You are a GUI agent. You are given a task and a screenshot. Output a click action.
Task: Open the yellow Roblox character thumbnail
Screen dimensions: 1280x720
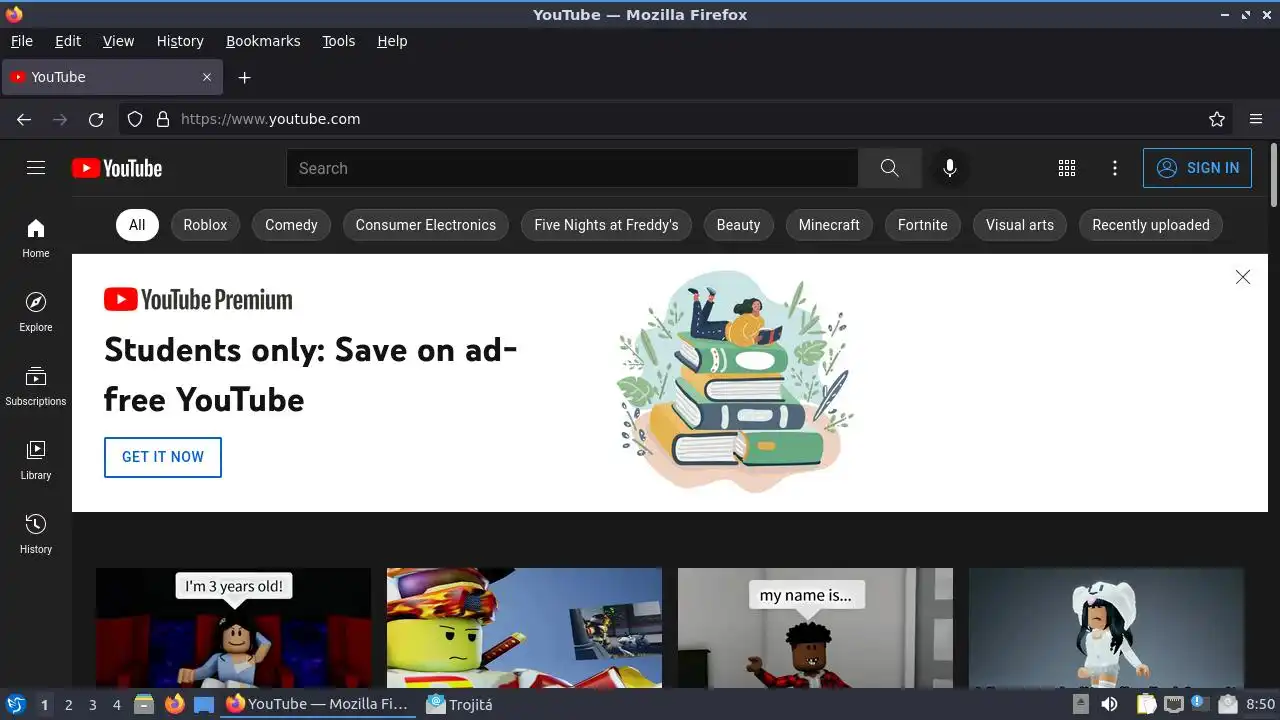pyautogui.click(x=524, y=628)
